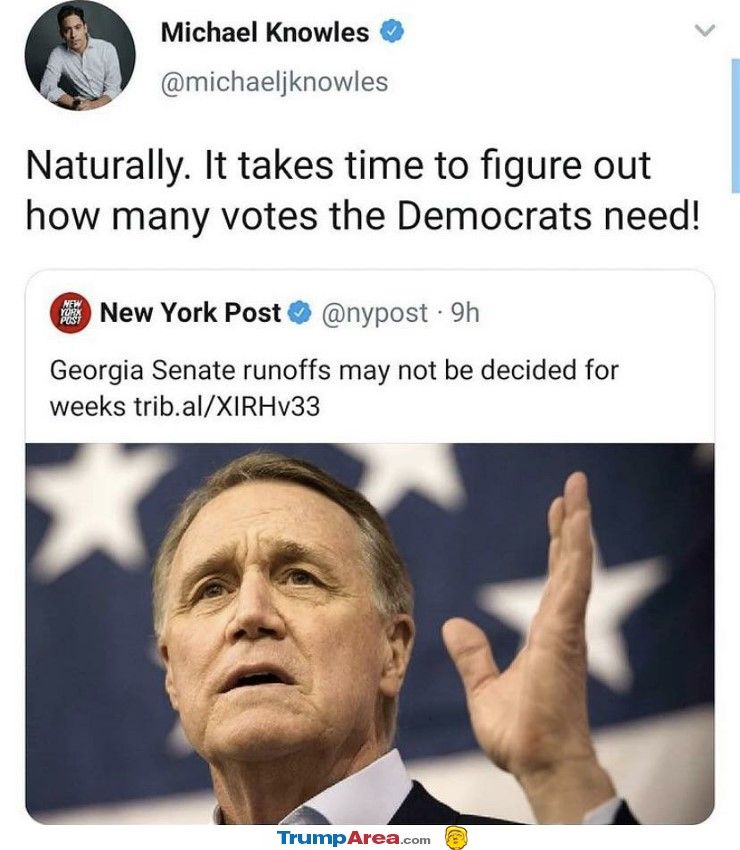Expand the tweet options chevron
740x850 pixels.
[x=705, y=32]
